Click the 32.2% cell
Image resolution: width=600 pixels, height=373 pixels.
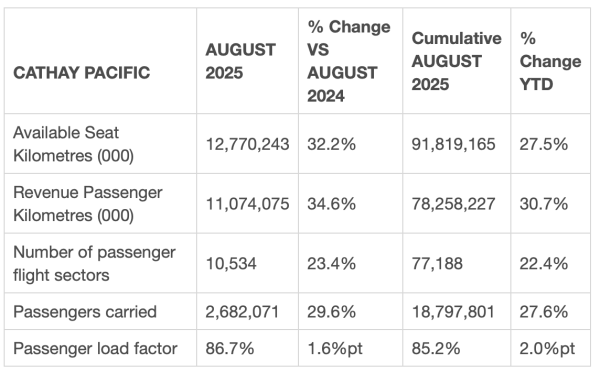coord(331,144)
